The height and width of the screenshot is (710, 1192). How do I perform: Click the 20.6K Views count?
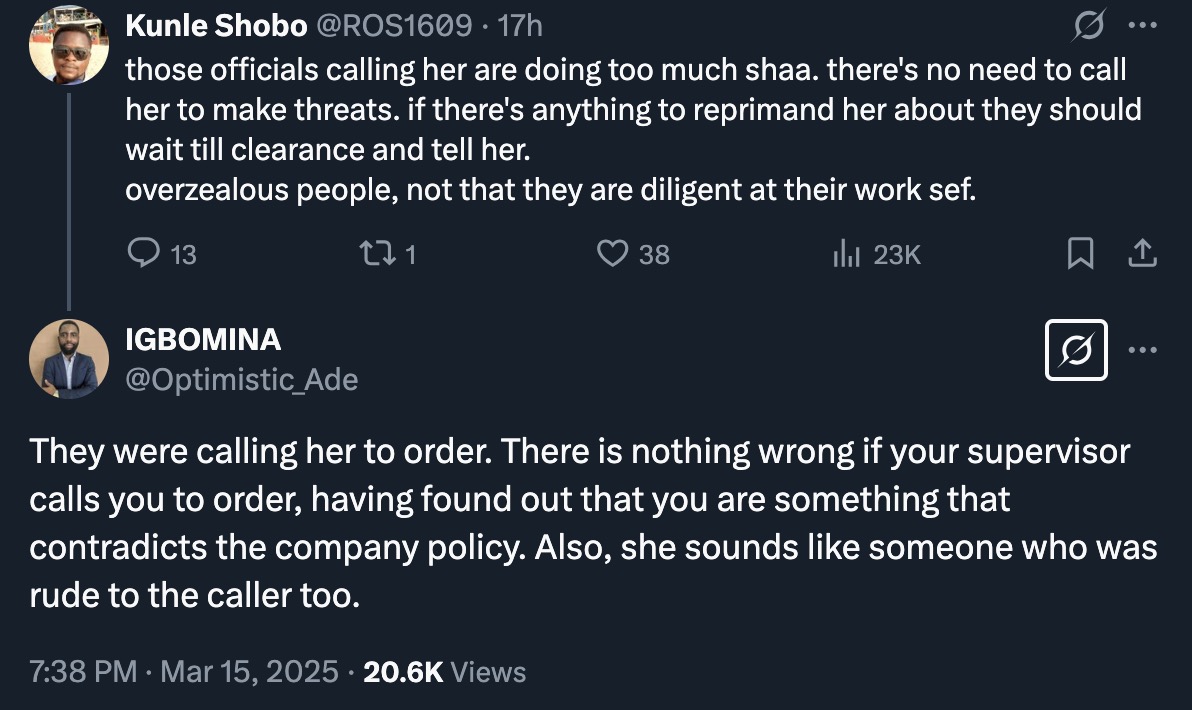(444, 671)
